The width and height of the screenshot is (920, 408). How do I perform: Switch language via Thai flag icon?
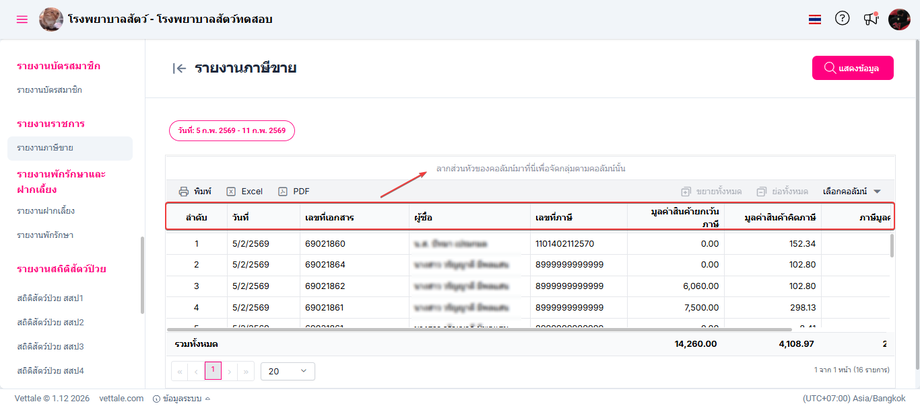coord(814,19)
